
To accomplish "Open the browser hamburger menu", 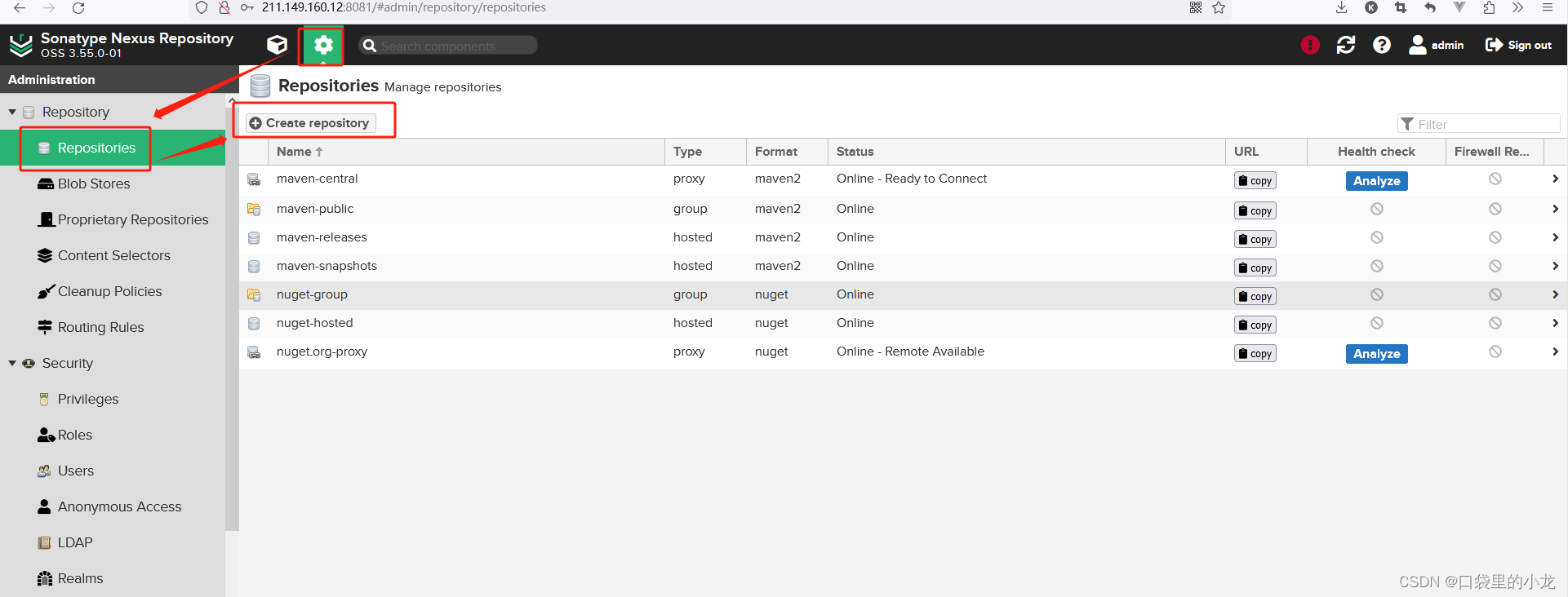I will 1548,7.
